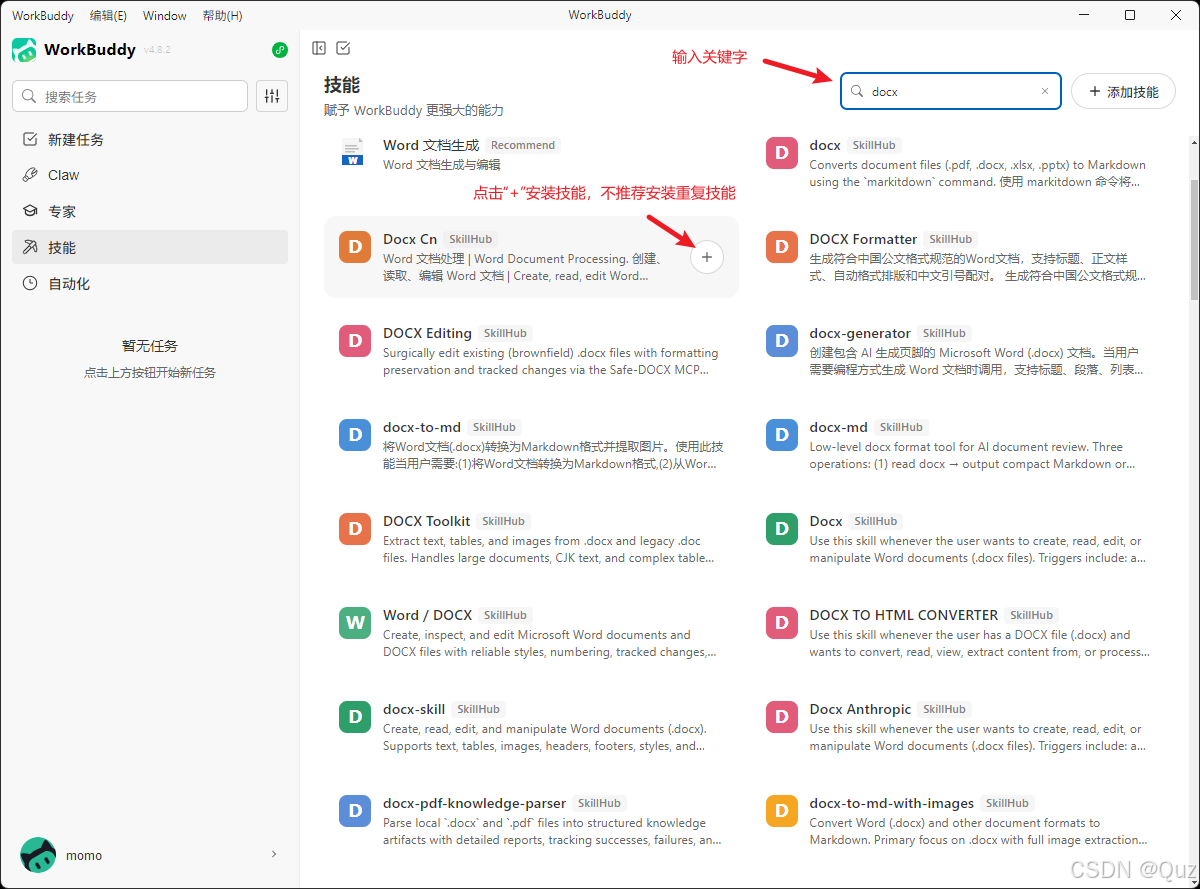Open Claw in sidebar
Viewport: 1200px width, 889px height.
point(150,175)
